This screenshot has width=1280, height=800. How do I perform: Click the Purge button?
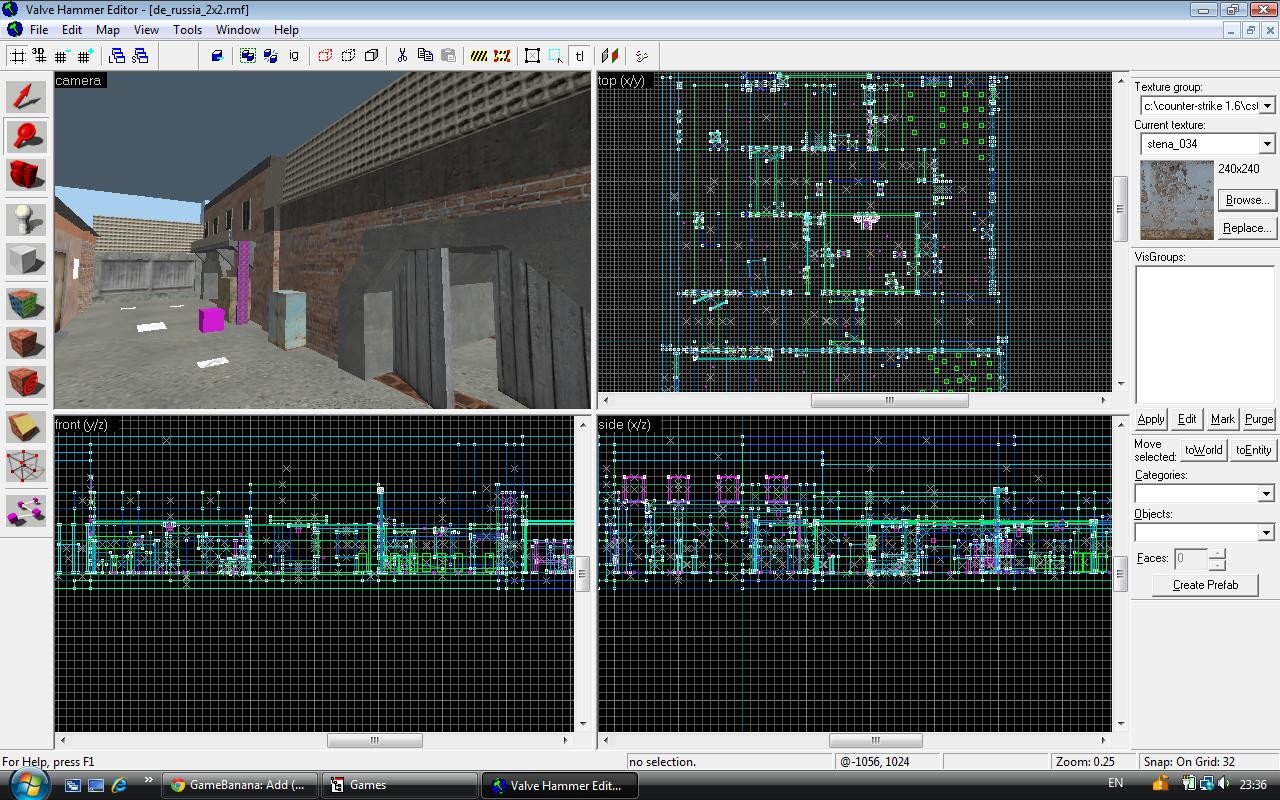pos(1259,419)
